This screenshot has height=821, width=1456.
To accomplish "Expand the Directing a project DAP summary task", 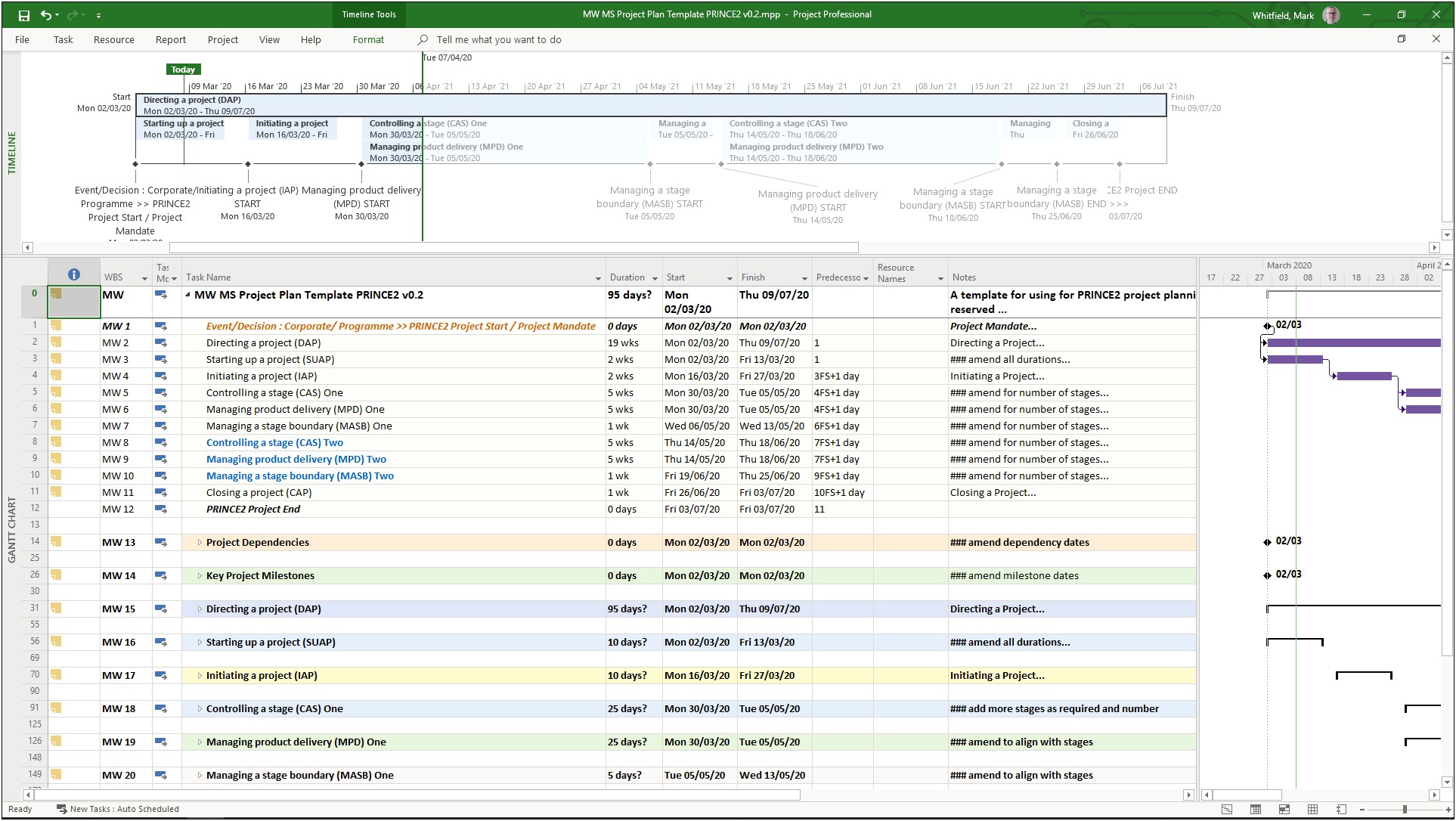I will click(x=197, y=609).
